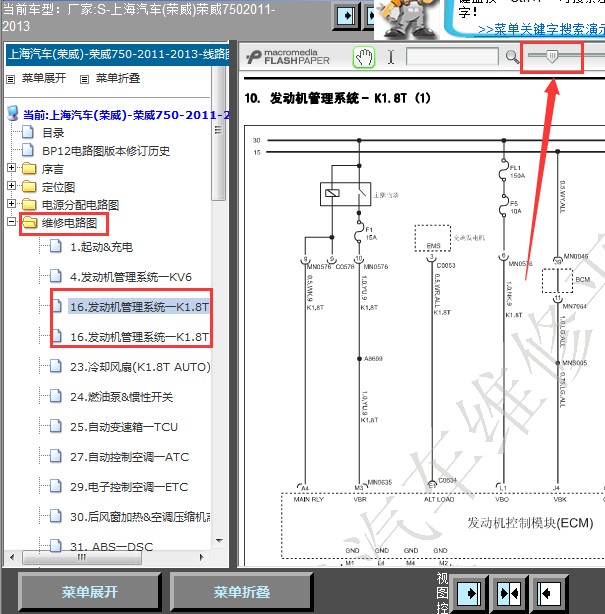Screen dimensions: 605x614
Task: Click the computer icon beside 当前 root node
Action: tap(13, 113)
